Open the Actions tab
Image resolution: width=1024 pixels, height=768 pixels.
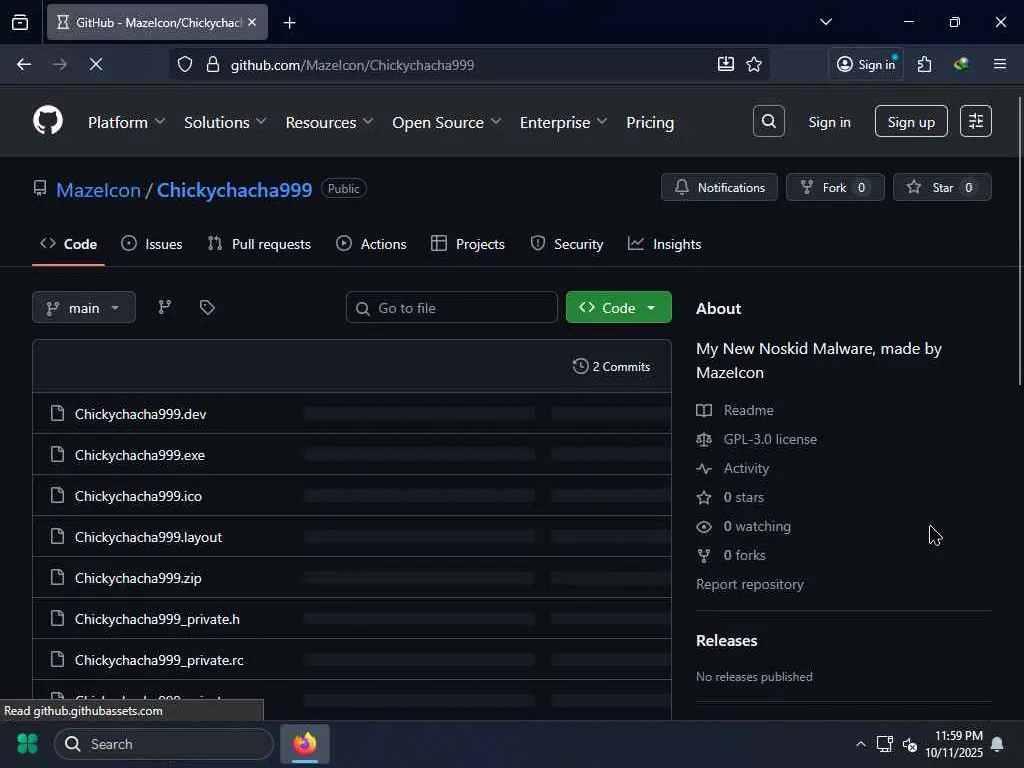point(371,244)
